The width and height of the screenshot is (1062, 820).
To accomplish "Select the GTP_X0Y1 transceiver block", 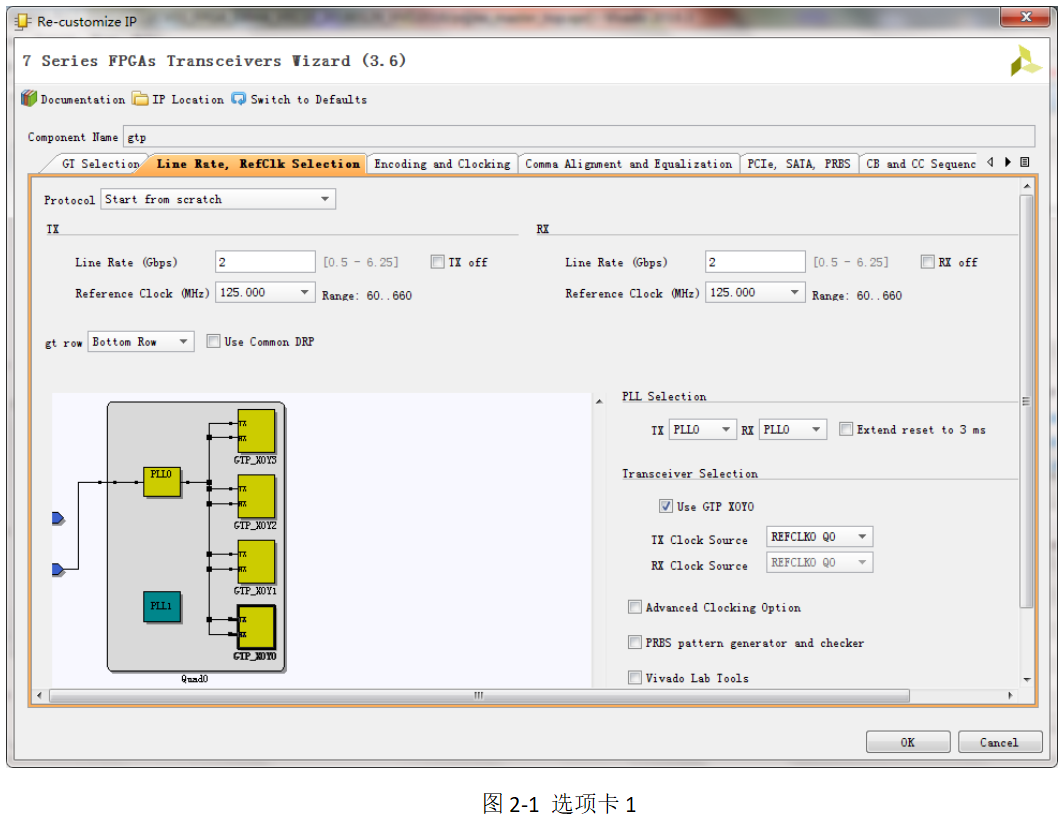I will click(x=256, y=562).
